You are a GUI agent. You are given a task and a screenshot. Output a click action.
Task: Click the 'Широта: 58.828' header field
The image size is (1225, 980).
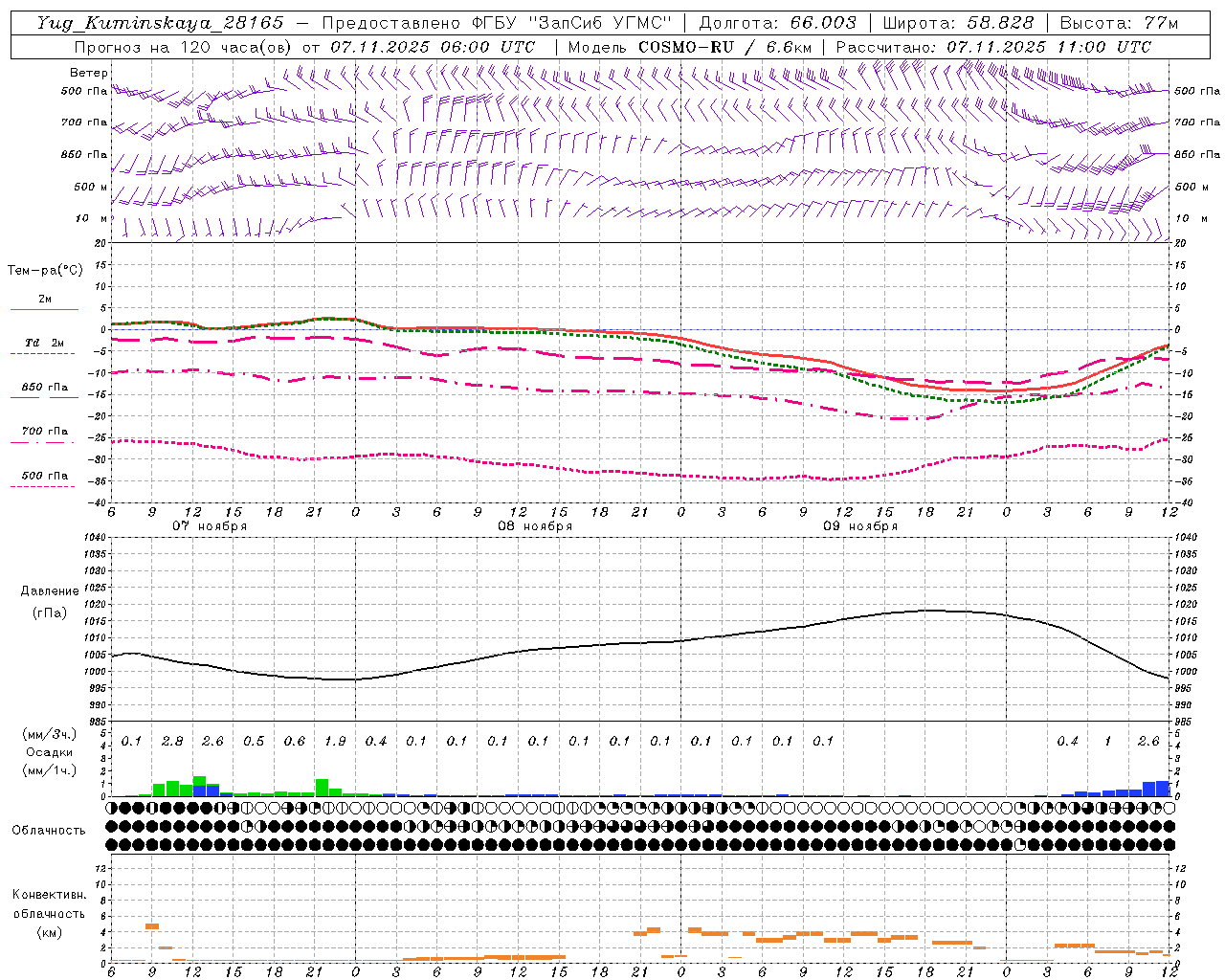(x=958, y=23)
